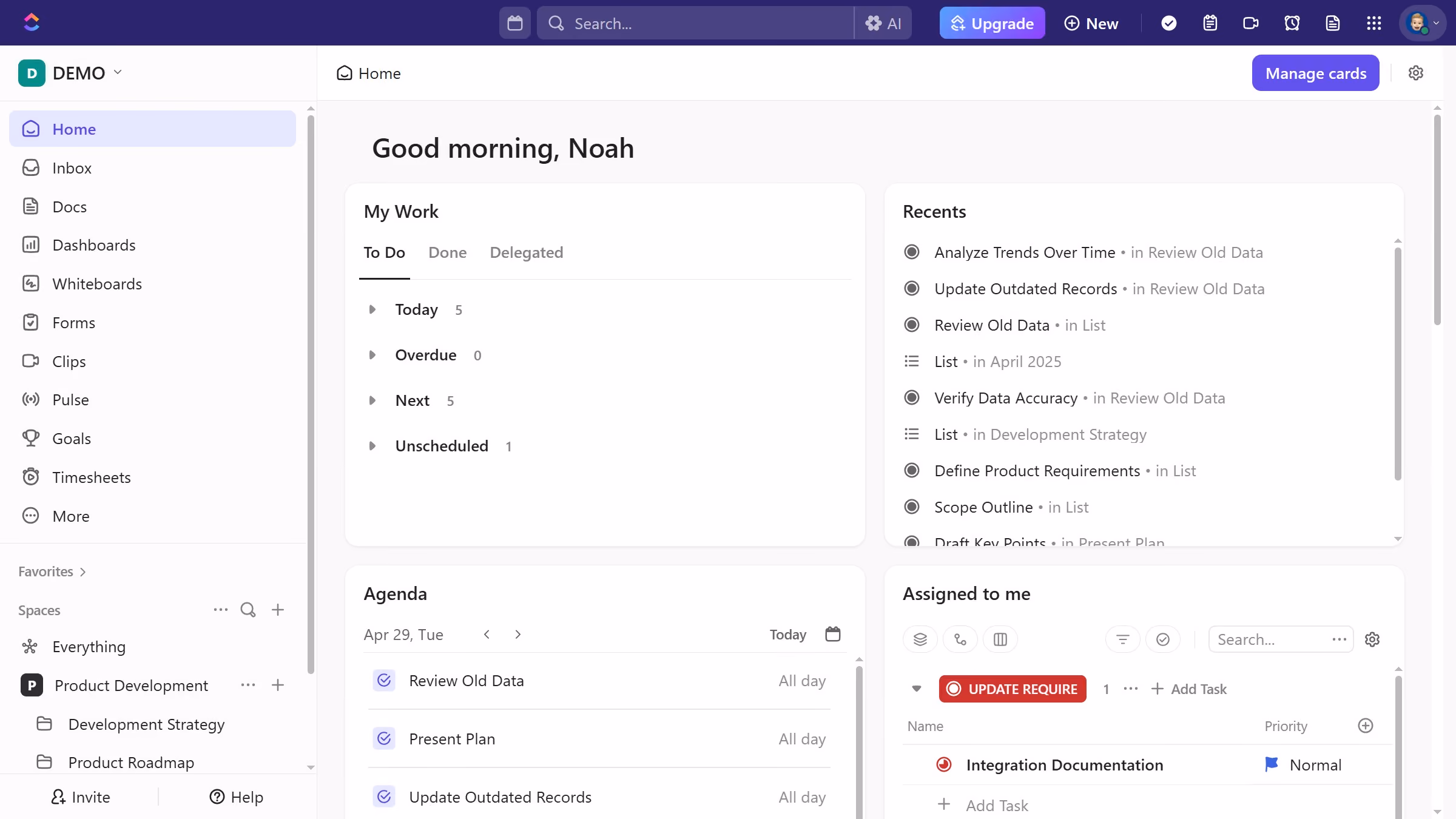This screenshot has width=1456, height=819.
Task: Change status of Integration Documentation task
Action: pos(944,764)
